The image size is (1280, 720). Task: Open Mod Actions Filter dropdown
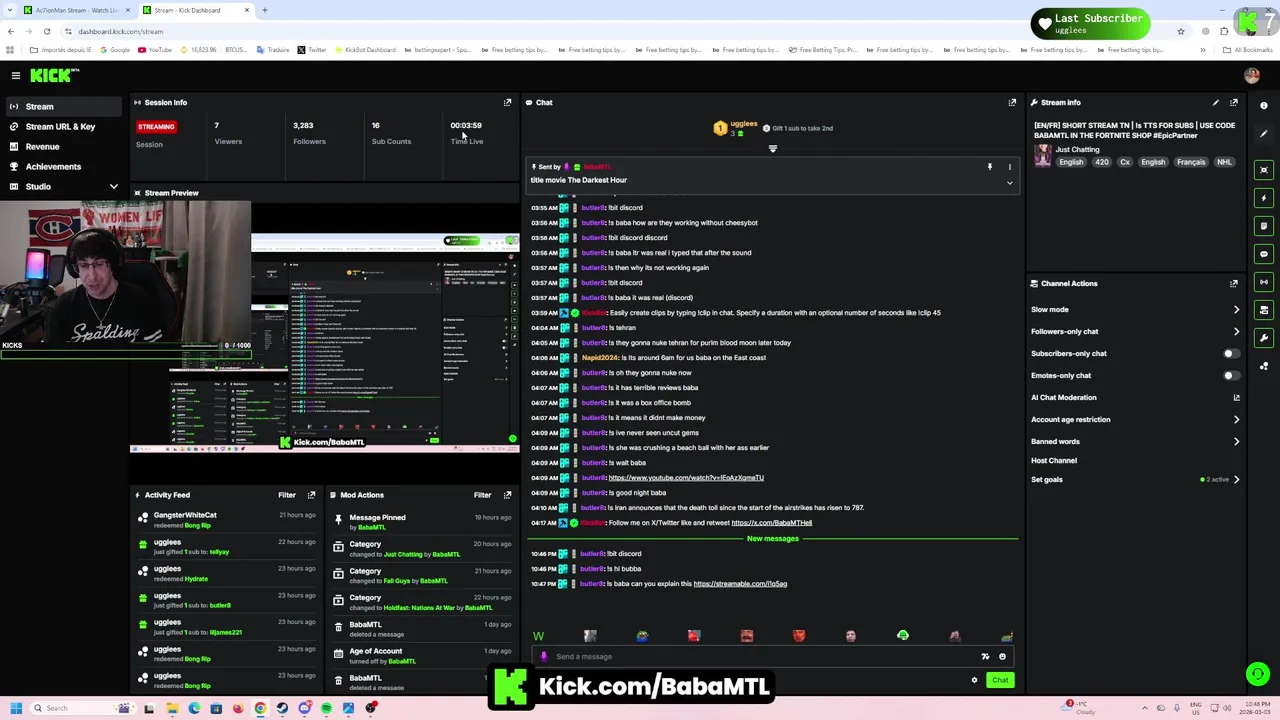click(x=482, y=495)
